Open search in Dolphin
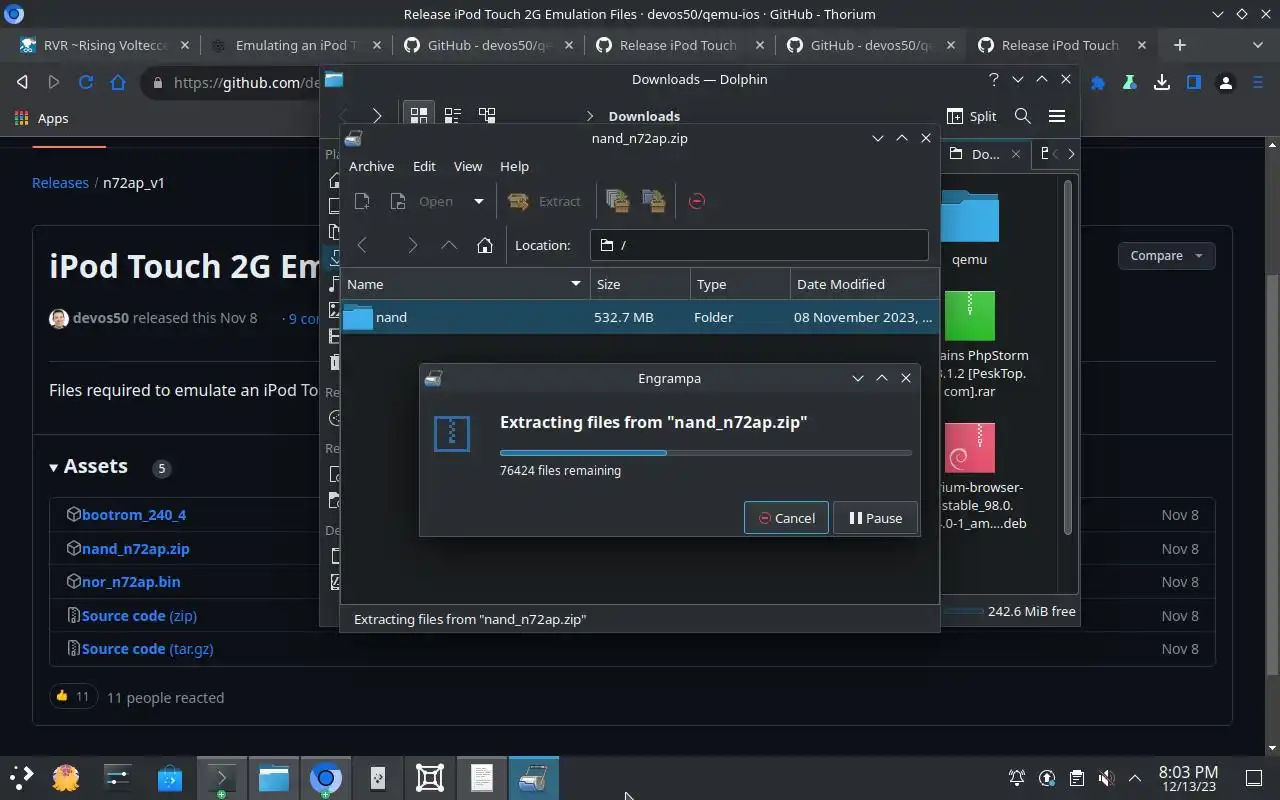The height and width of the screenshot is (800, 1280). (x=1022, y=116)
